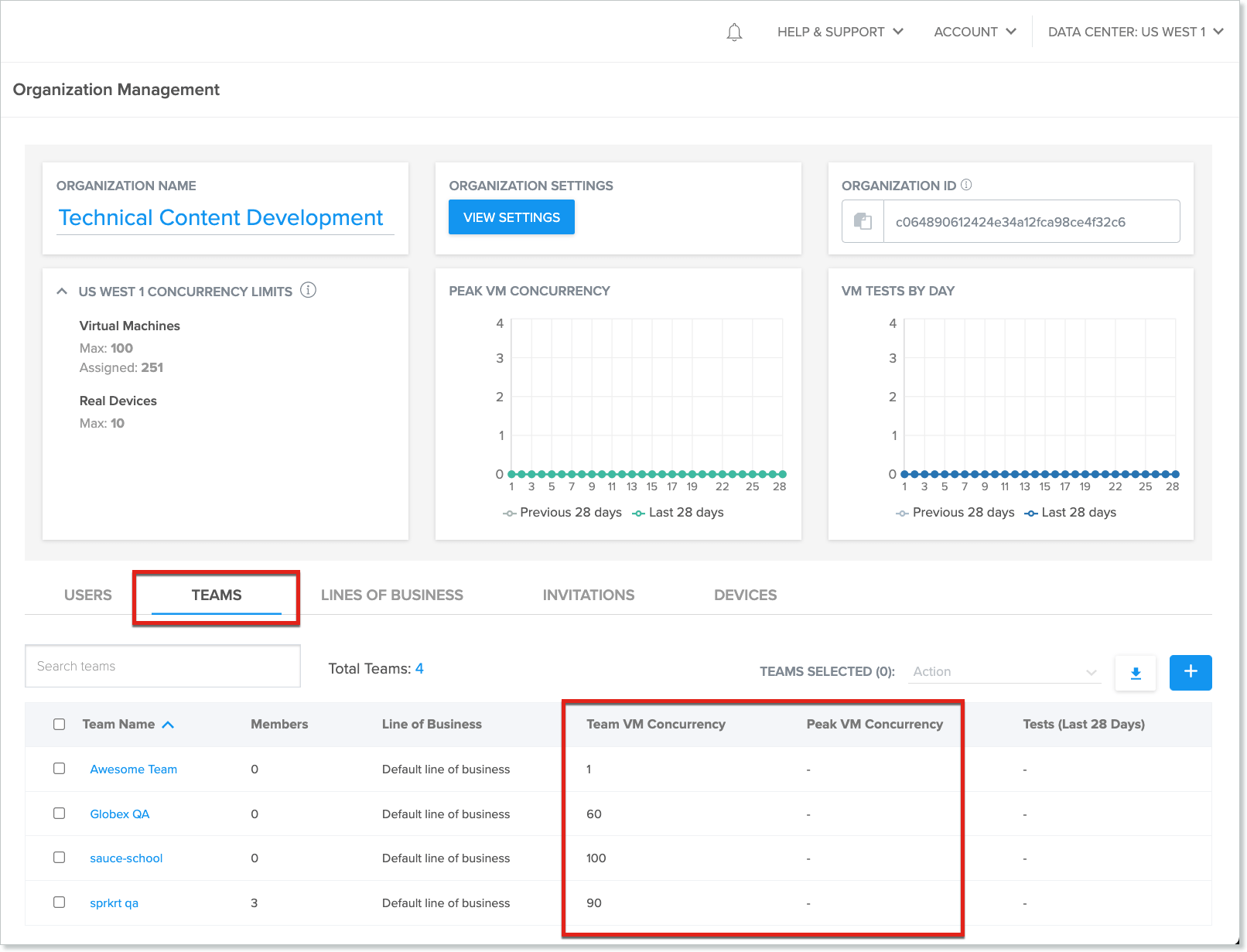Open the Help & Support dropdown
1247x952 pixels.
coord(839,32)
